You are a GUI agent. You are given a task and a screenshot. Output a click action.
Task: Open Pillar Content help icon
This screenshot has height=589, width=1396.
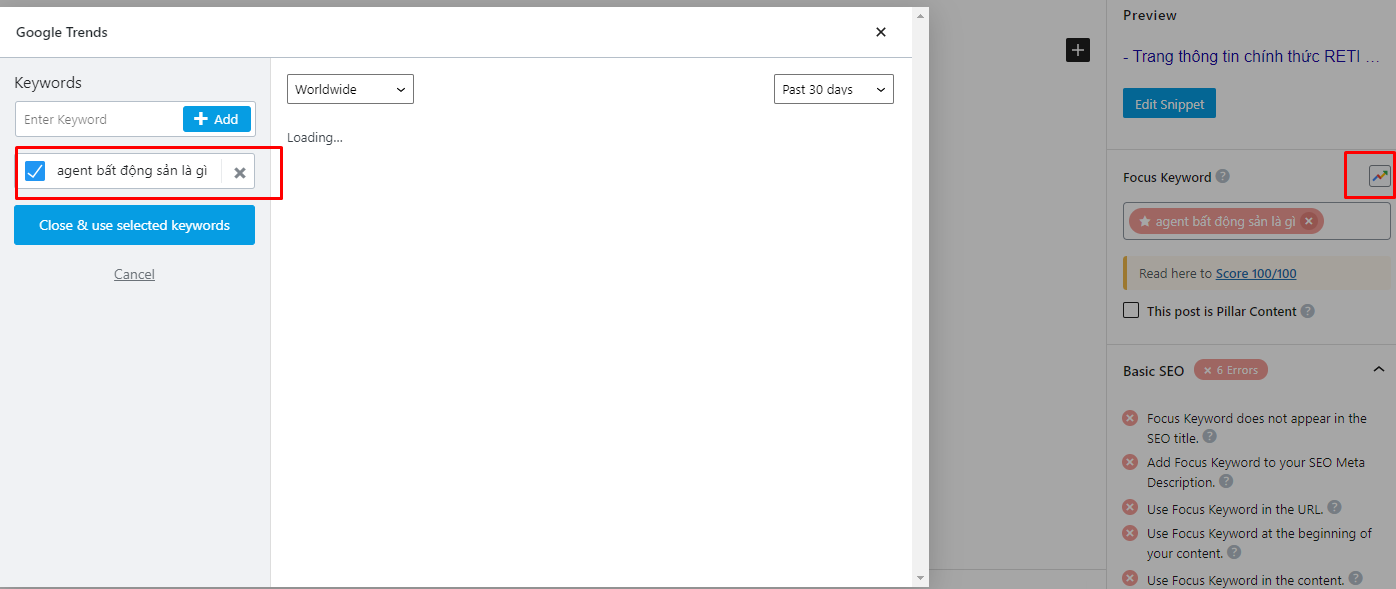(x=1308, y=311)
